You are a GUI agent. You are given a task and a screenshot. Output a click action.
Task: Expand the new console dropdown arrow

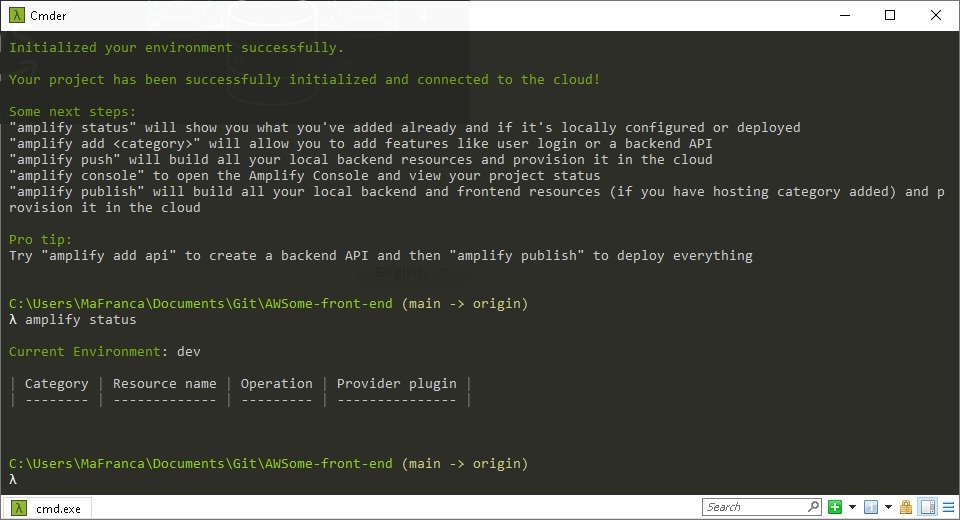click(x=852, y=507)
